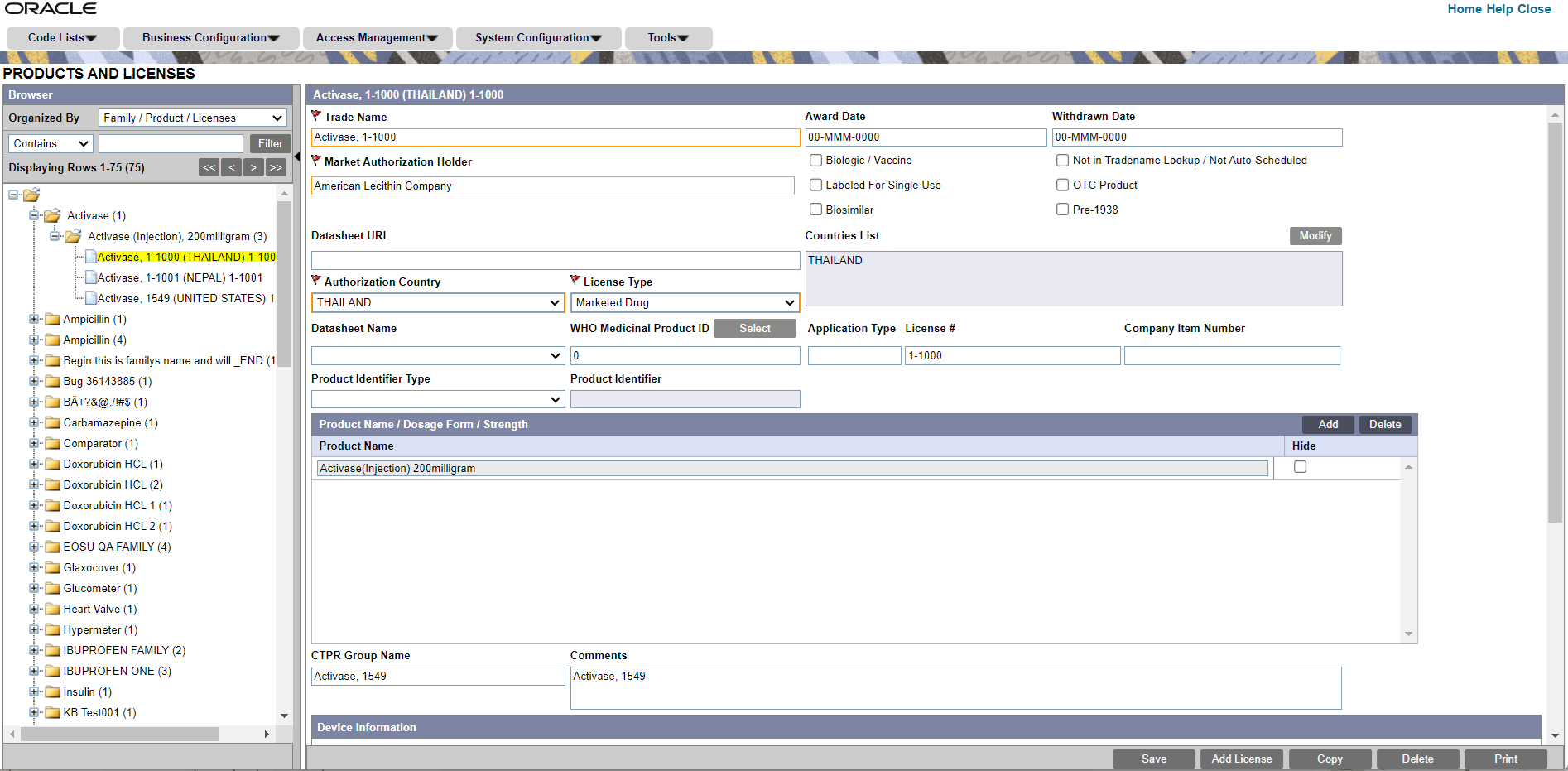Image resolution: width=1568 pixels, height=771 pixels.
Task: Click the Help link
Action: tap(1499, 9)
